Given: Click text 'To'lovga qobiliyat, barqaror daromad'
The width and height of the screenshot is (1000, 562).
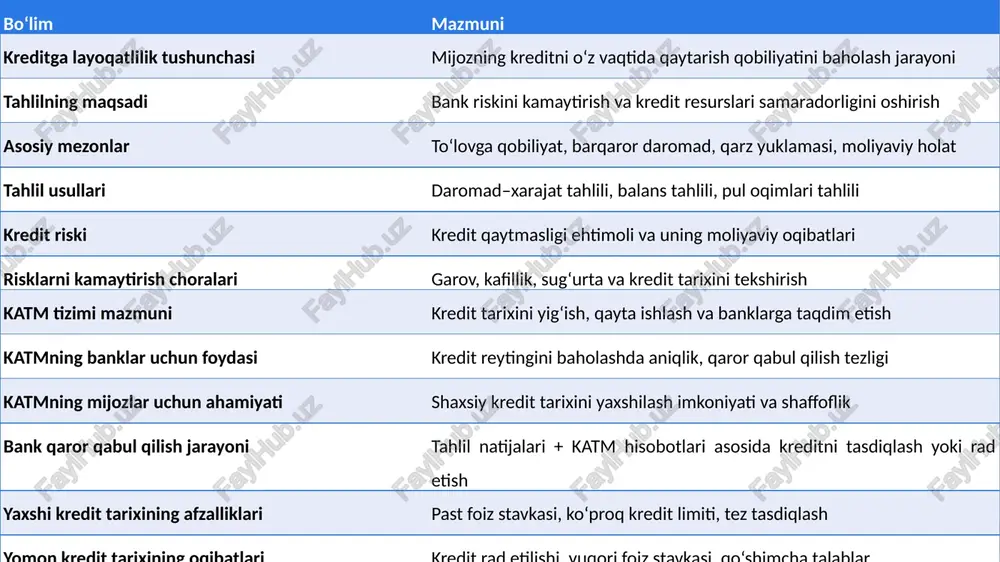Looking at the screenshot, I should 573,146.
